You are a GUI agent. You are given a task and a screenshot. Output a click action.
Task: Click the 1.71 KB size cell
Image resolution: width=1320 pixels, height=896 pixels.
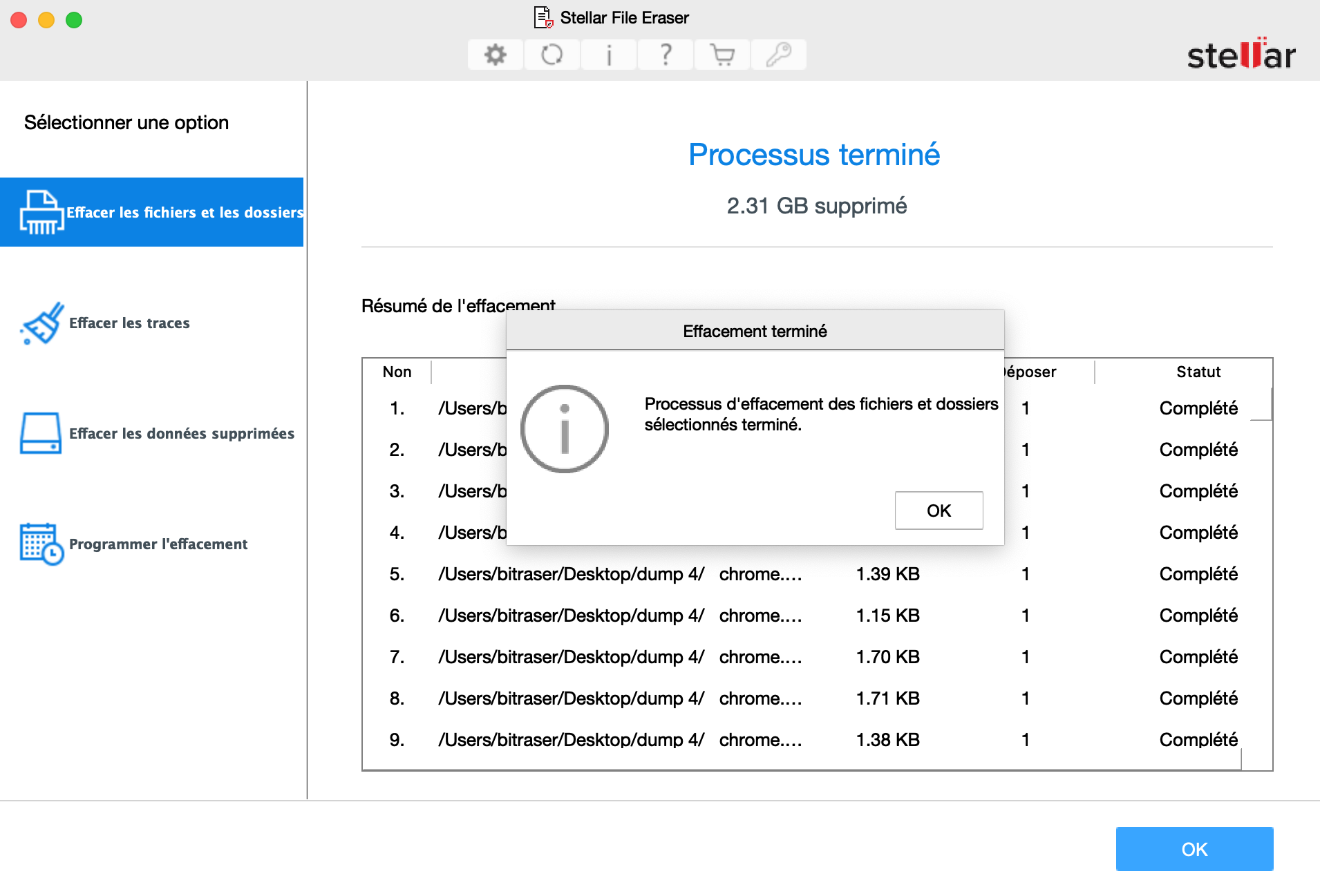pyautogui.click(x=887, y=698)
